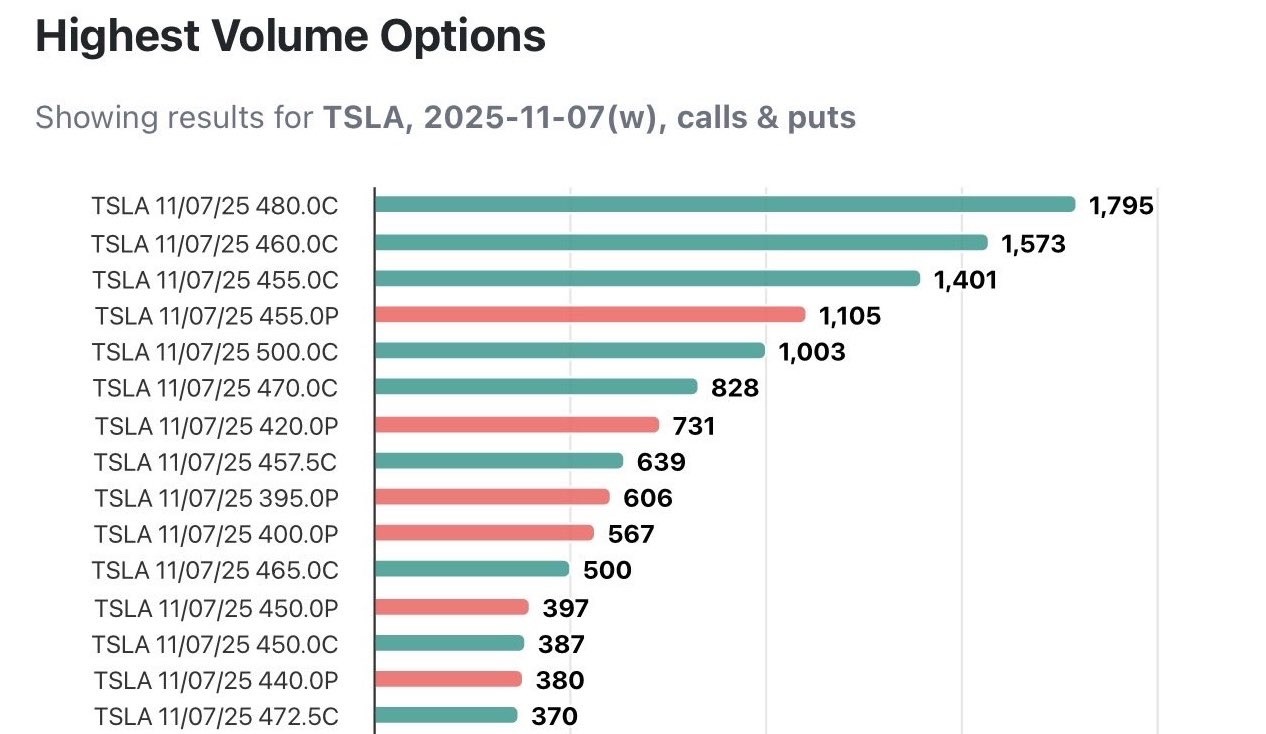Click the 420.0P put bar
Screen dimensions: 1266x734
(517, 424)
